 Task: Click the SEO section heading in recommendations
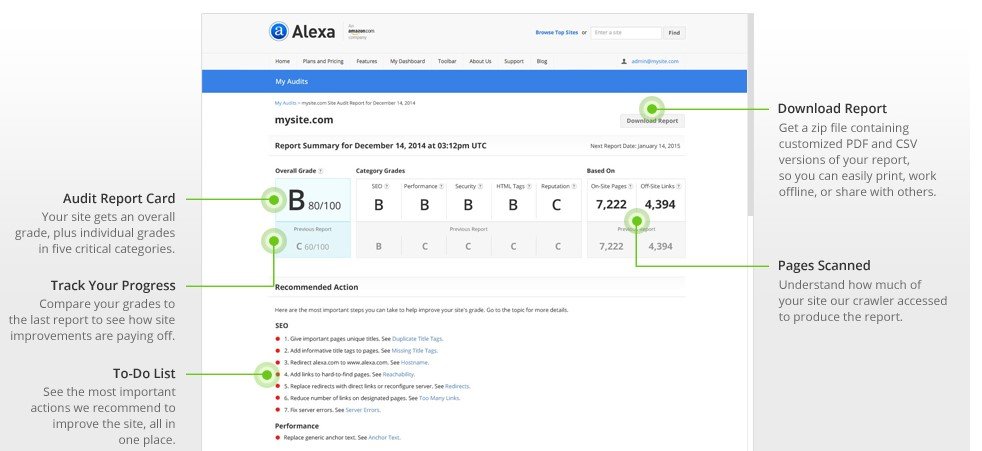pos(281,326)
